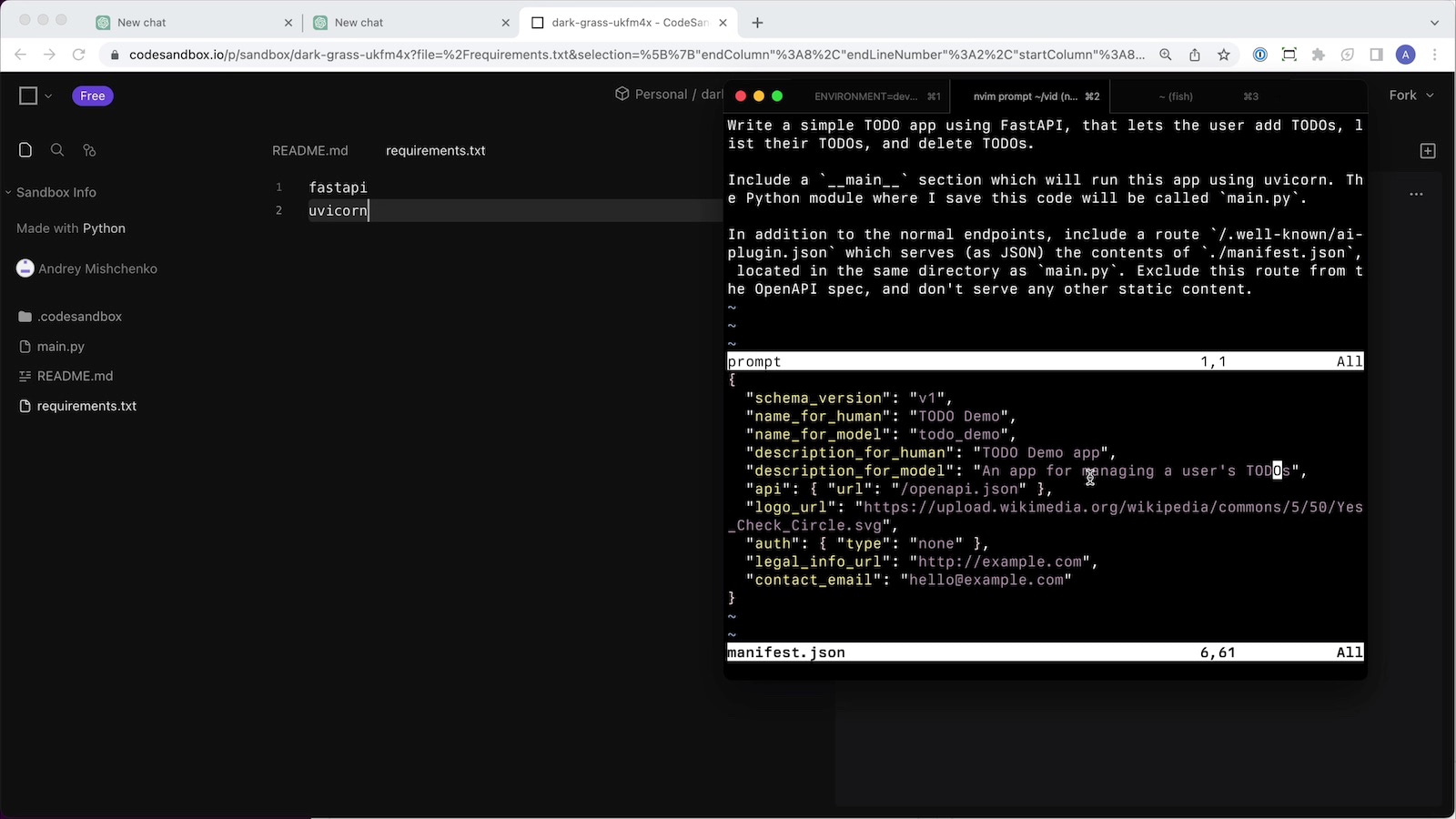
Task: Open the Fork dropdown arrow
Action: click(x=1430, y=95)
